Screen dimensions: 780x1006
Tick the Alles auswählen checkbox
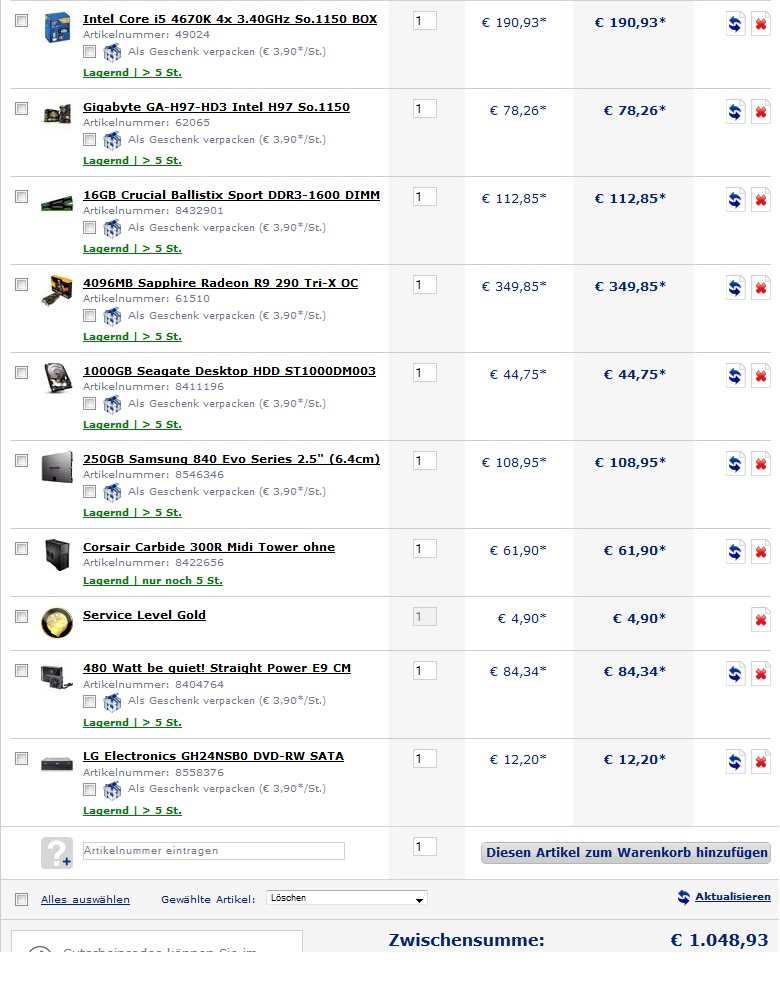(x=22, y=900)
